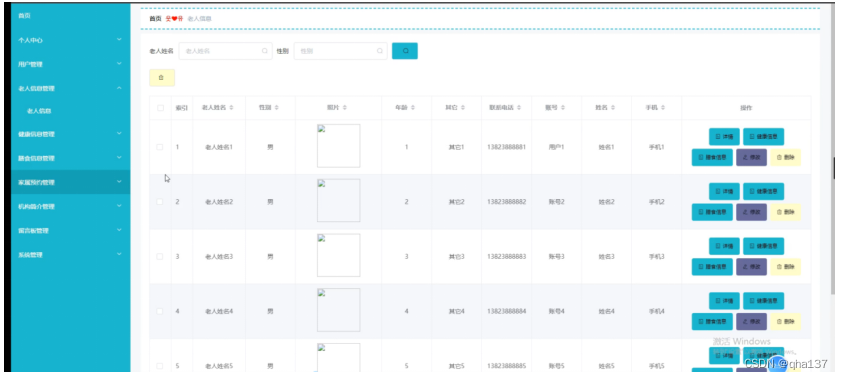Click cell 手机4 in the table
This screenshot has width=843, height=379.
(x=656, y=311)
